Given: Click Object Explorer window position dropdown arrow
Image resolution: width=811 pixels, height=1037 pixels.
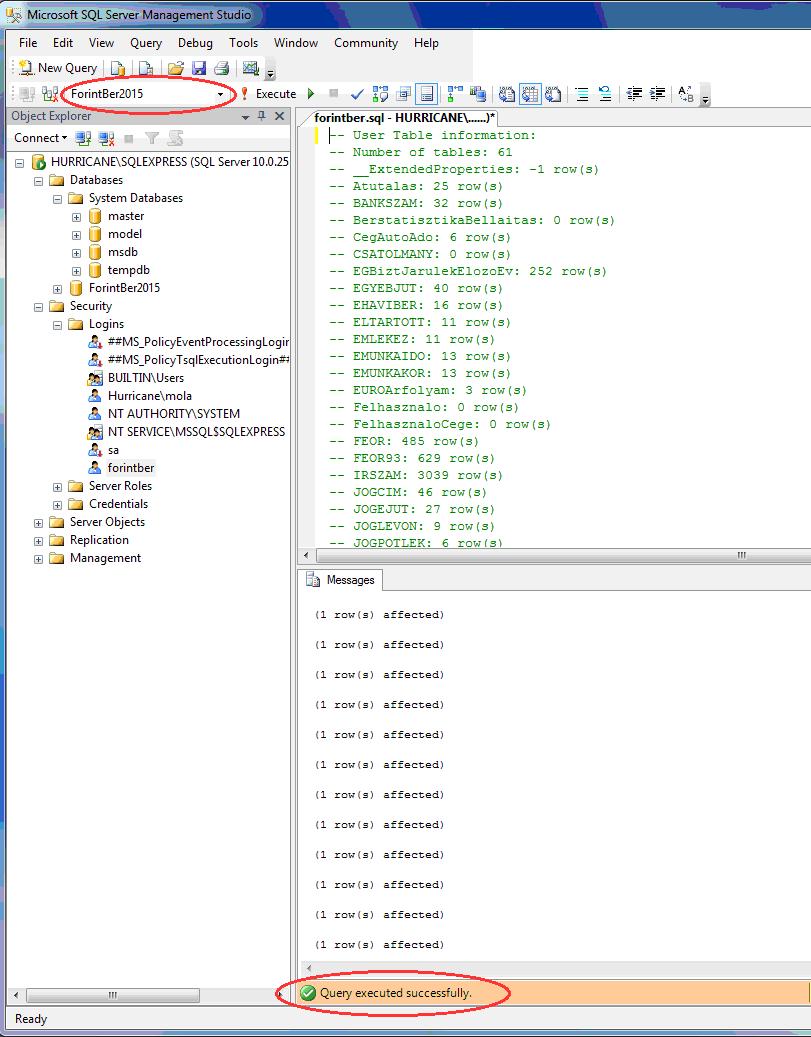Looking at the screenshot, I should pyautogui.click(x=245, y=117).
